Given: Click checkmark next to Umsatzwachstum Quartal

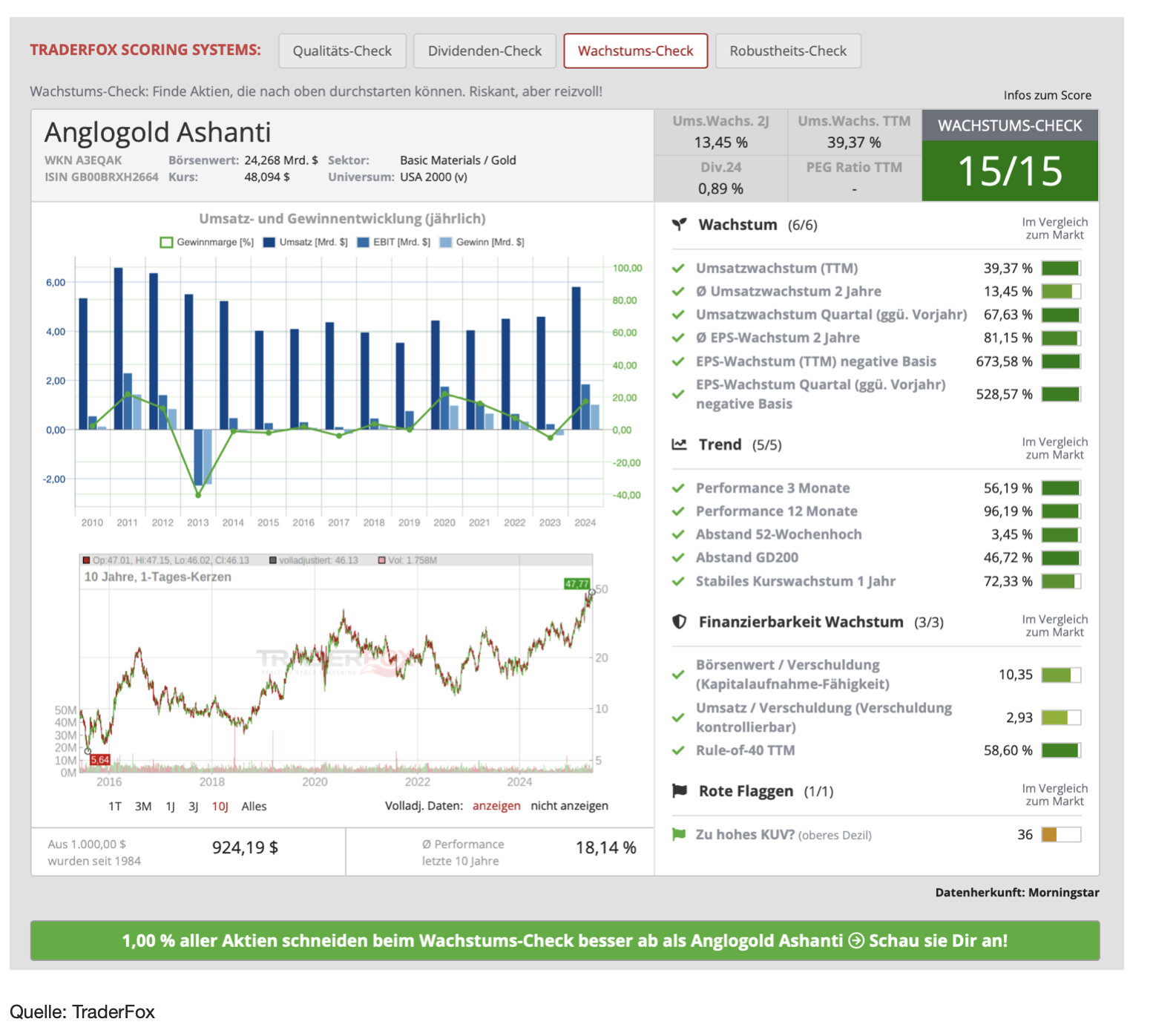Looking at the screenshot, I should tap(677, 315).
